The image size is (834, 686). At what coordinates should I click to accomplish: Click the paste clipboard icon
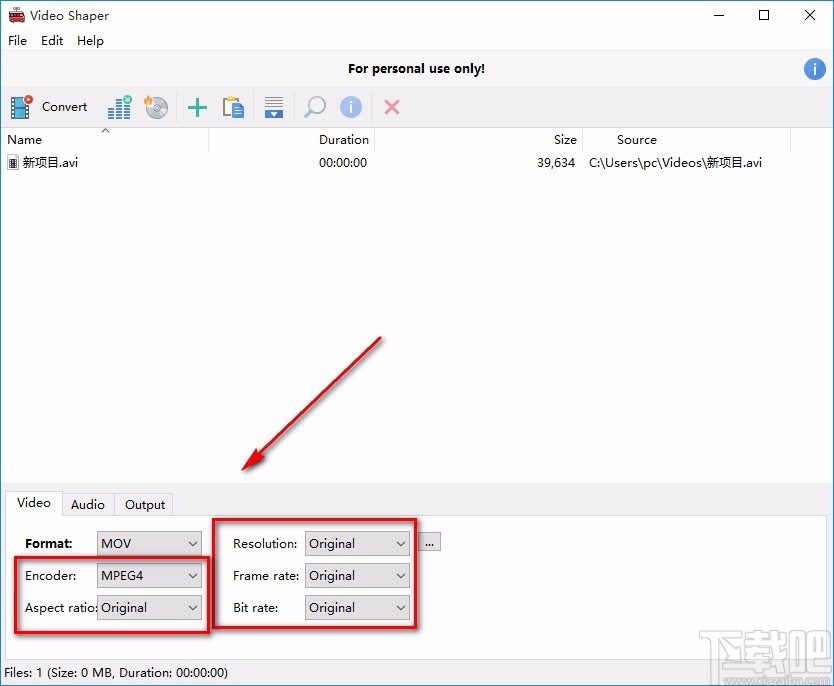click(x=233, y=107)
